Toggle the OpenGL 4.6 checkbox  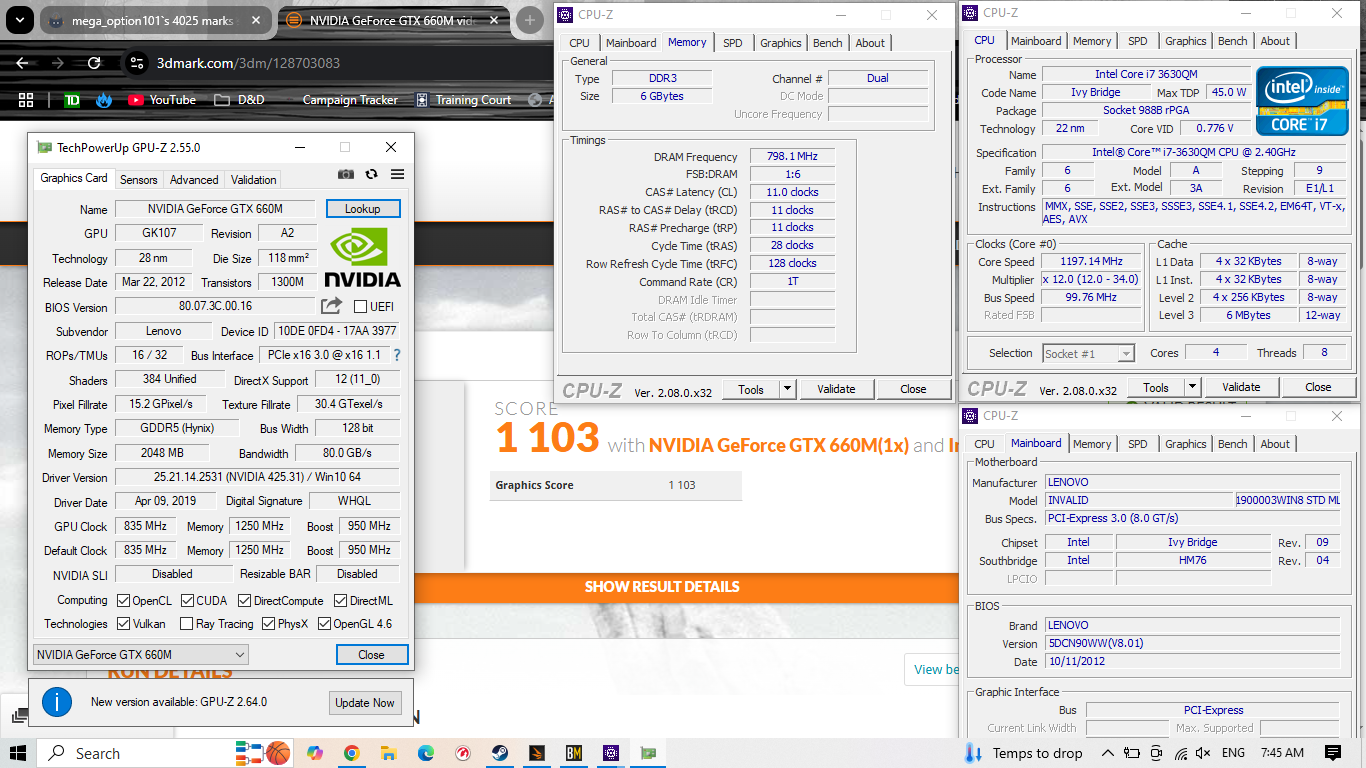(324, 624)
